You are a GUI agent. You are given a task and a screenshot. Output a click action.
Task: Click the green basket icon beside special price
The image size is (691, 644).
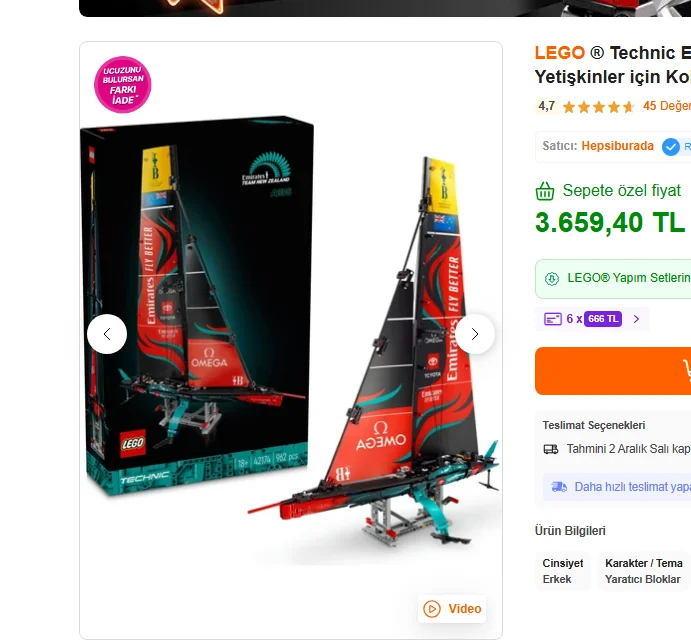545,191
